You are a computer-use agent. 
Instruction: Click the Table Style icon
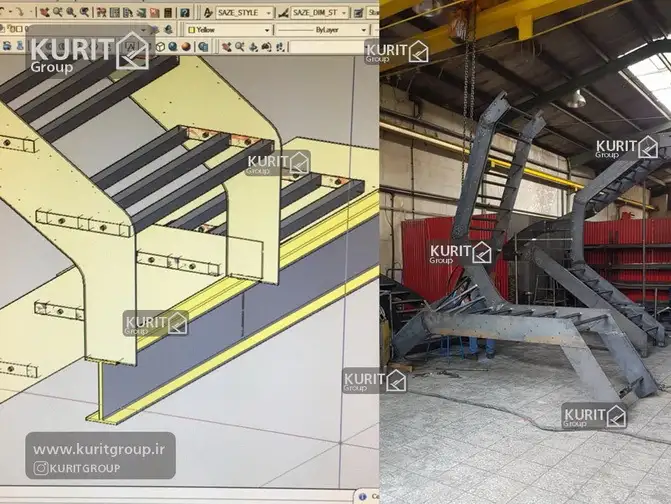tap(359, 12)
